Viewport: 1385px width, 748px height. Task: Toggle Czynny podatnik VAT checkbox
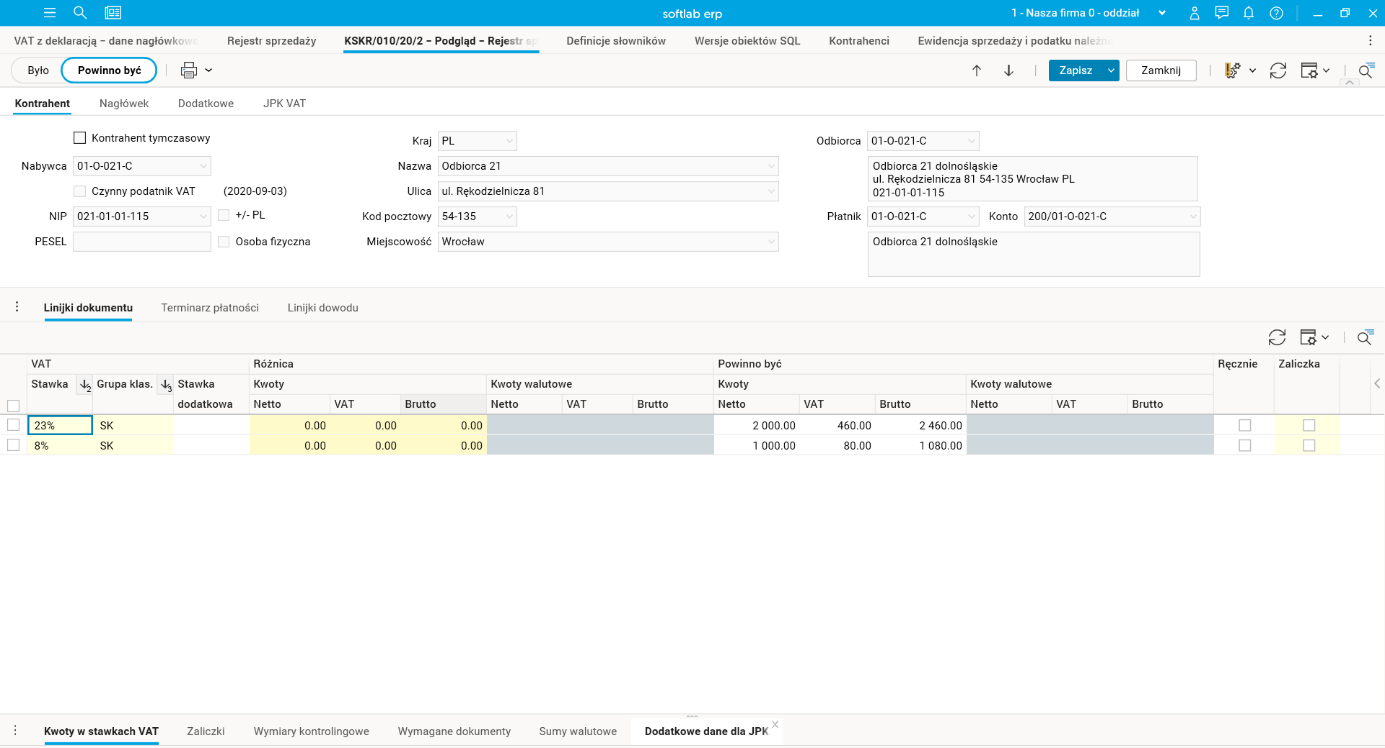[x=80, y=191]
